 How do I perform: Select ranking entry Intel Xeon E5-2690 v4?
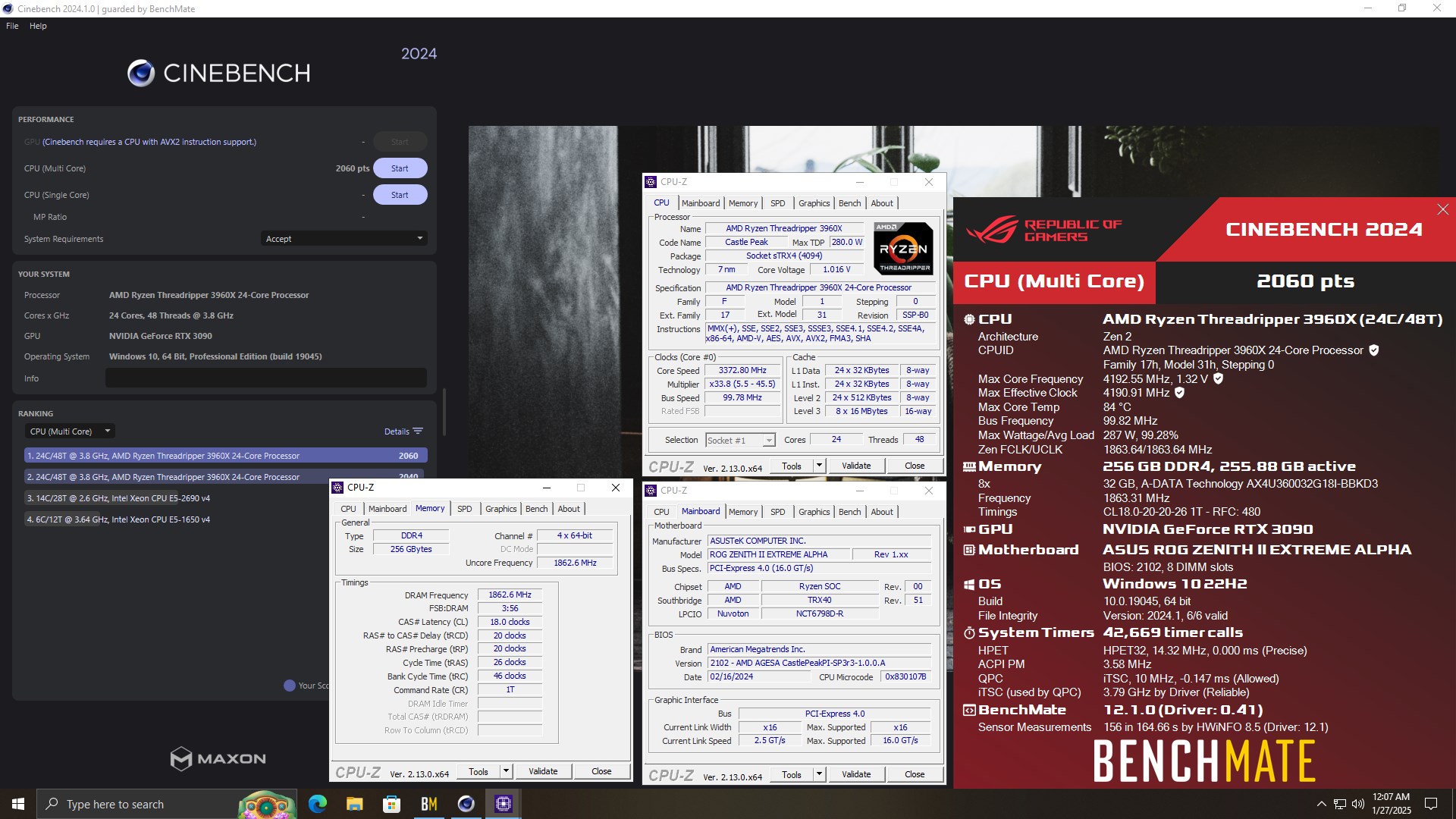(x=178, y=498)
